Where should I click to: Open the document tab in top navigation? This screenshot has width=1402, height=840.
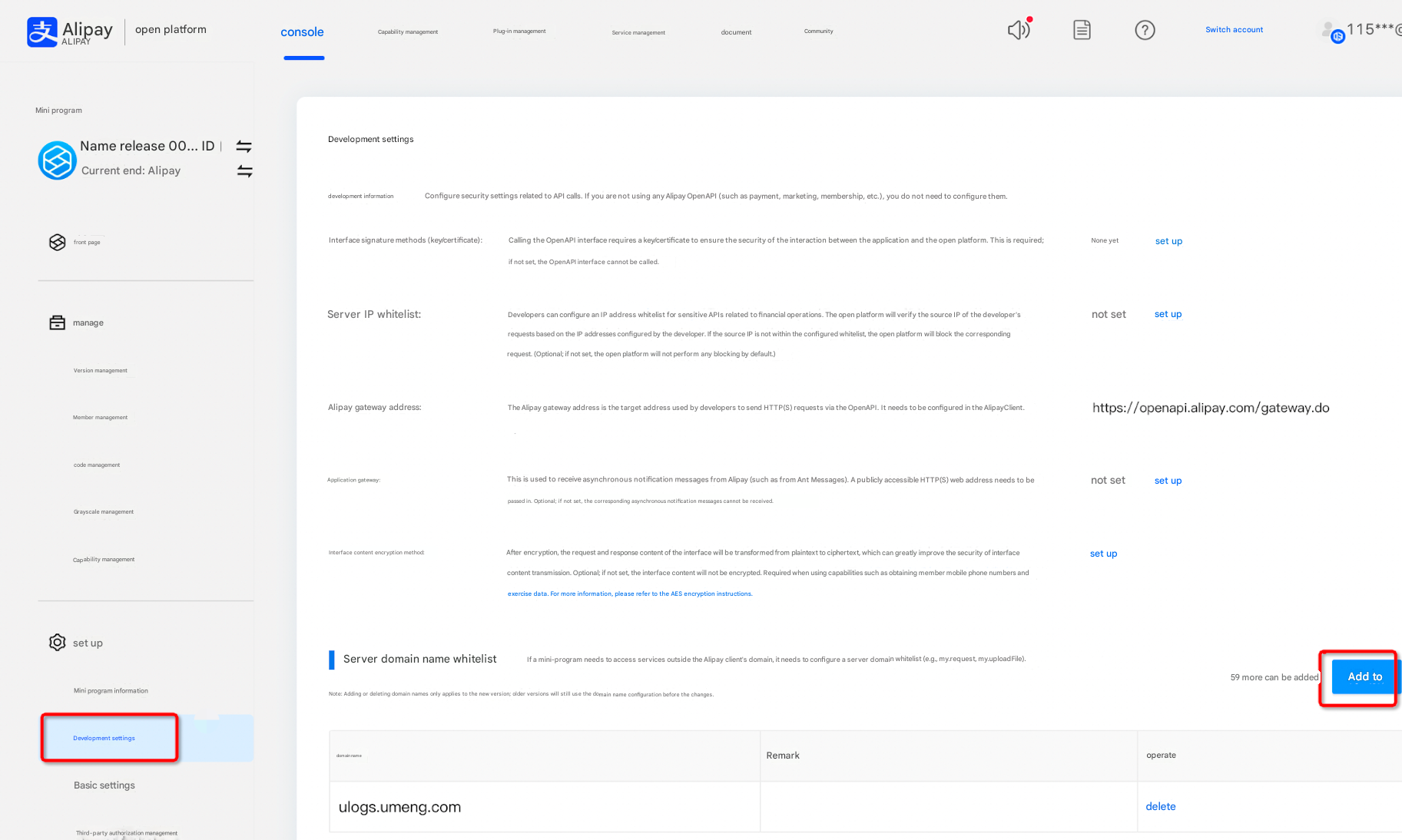tap(736, 32)
